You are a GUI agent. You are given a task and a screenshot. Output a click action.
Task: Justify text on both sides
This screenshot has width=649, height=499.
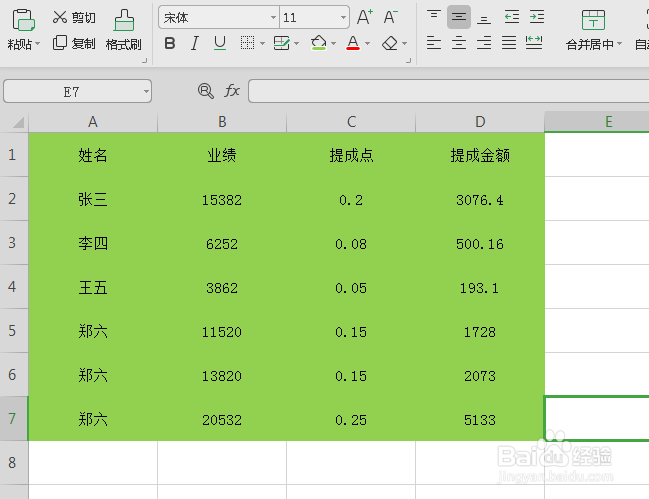pyautogui.click(x=509, y=43)
